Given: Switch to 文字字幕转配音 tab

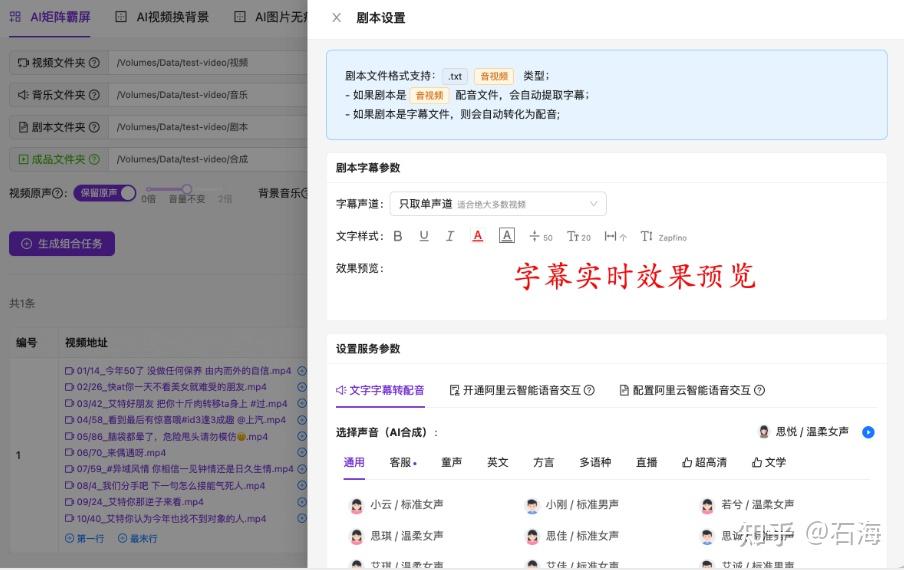Looking at the screenshot, I should 380,390.
